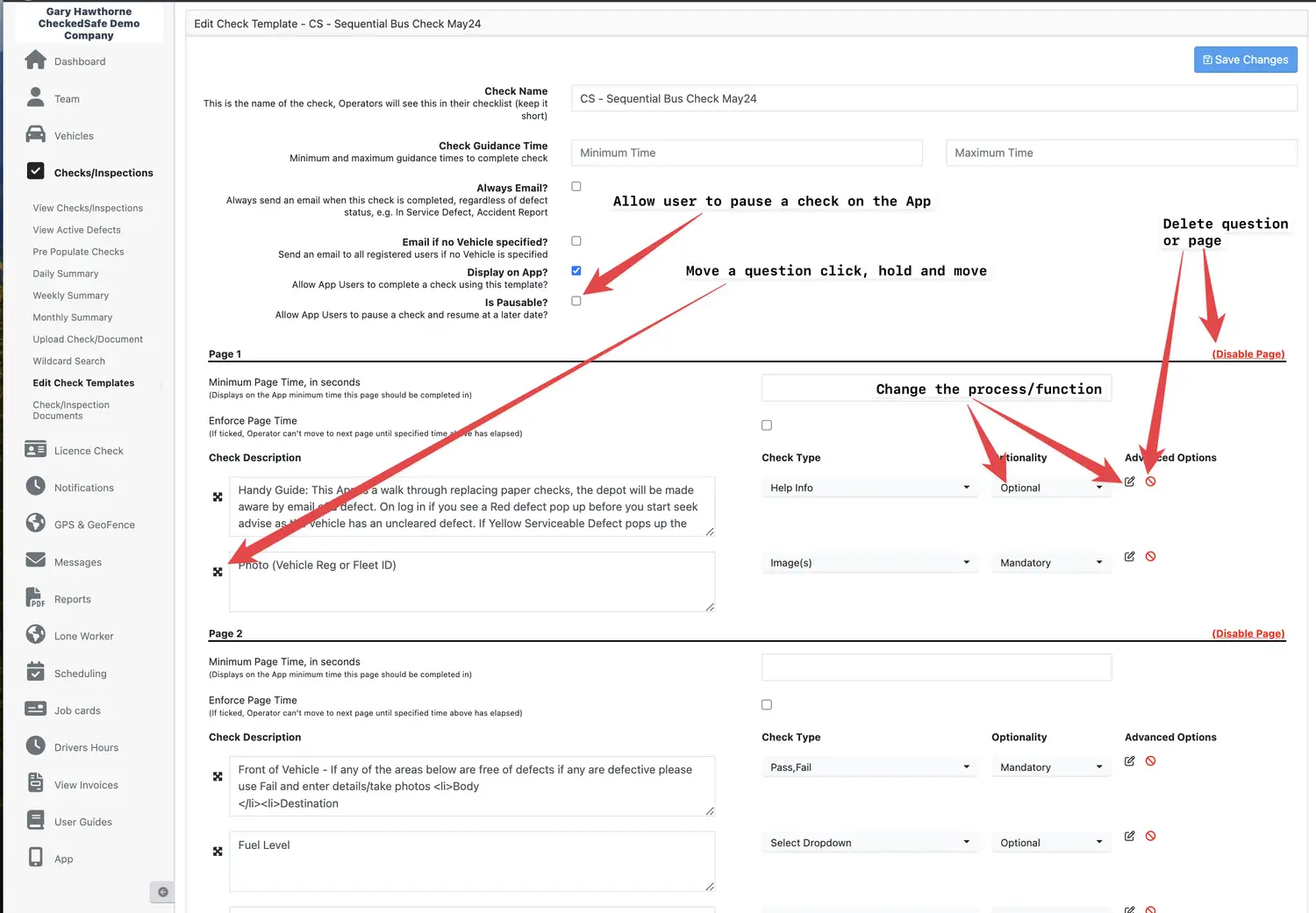Toggle Always Email checkbox
The height and width of the screenshot is (913, 1316).
[x=576, y=187]
